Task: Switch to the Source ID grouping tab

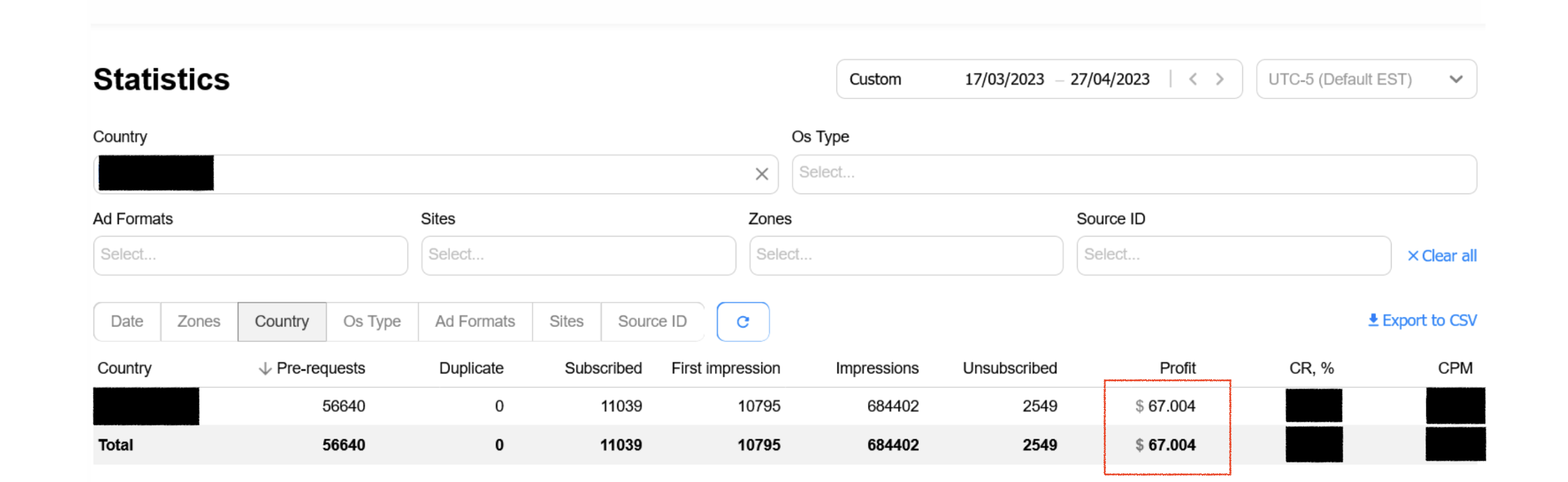Action: 652,322
